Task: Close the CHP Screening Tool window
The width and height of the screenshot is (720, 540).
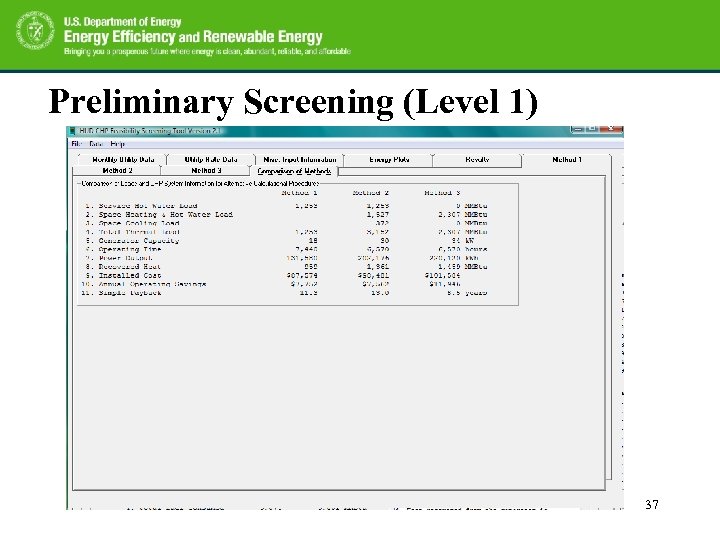Action: coord(611,129)
